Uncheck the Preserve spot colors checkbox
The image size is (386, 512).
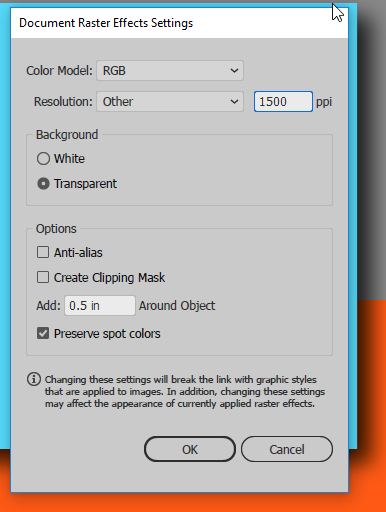click(x=43, y=333)
